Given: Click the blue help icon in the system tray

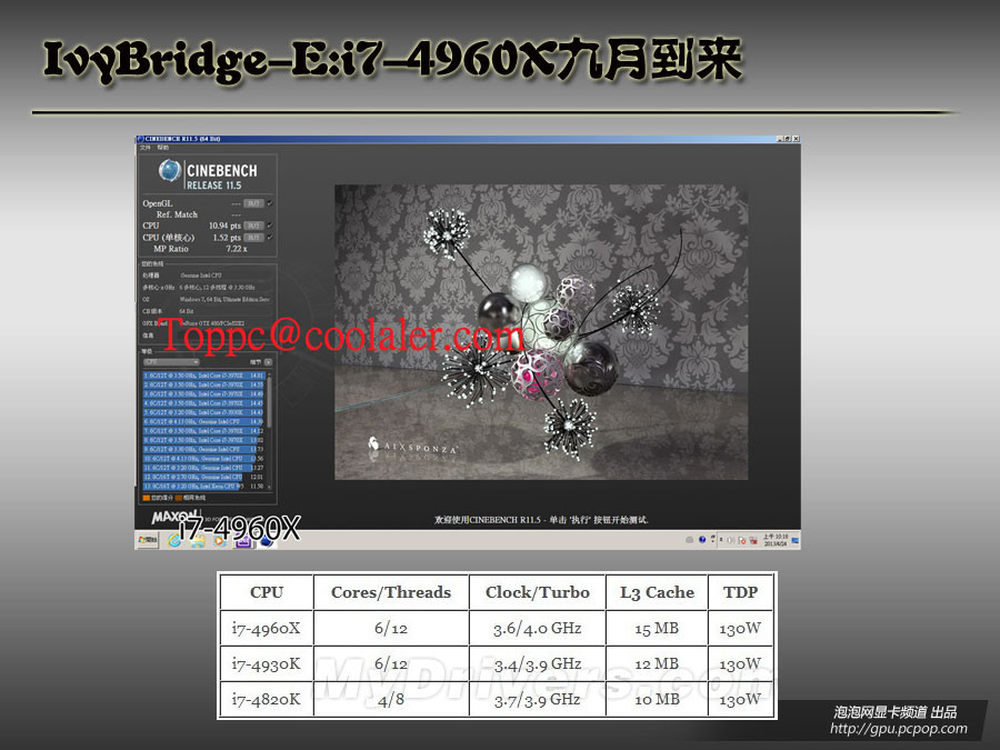Looking at the screenshot, I should (x=702, y=540).
